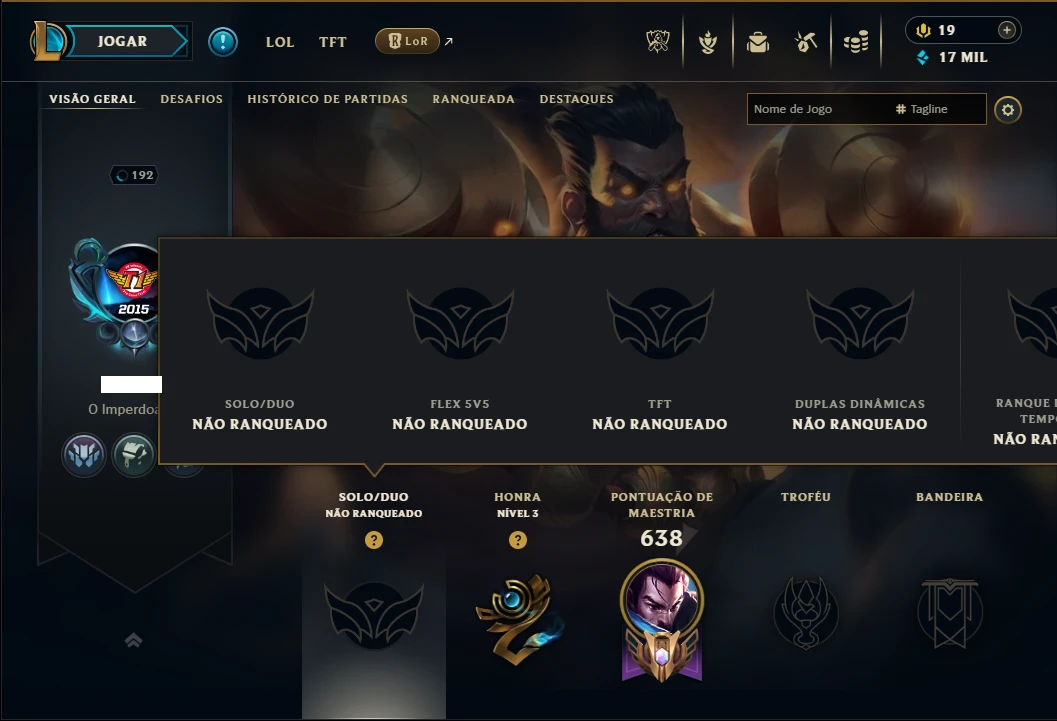Add RP with the plus button

(1006, 30)
